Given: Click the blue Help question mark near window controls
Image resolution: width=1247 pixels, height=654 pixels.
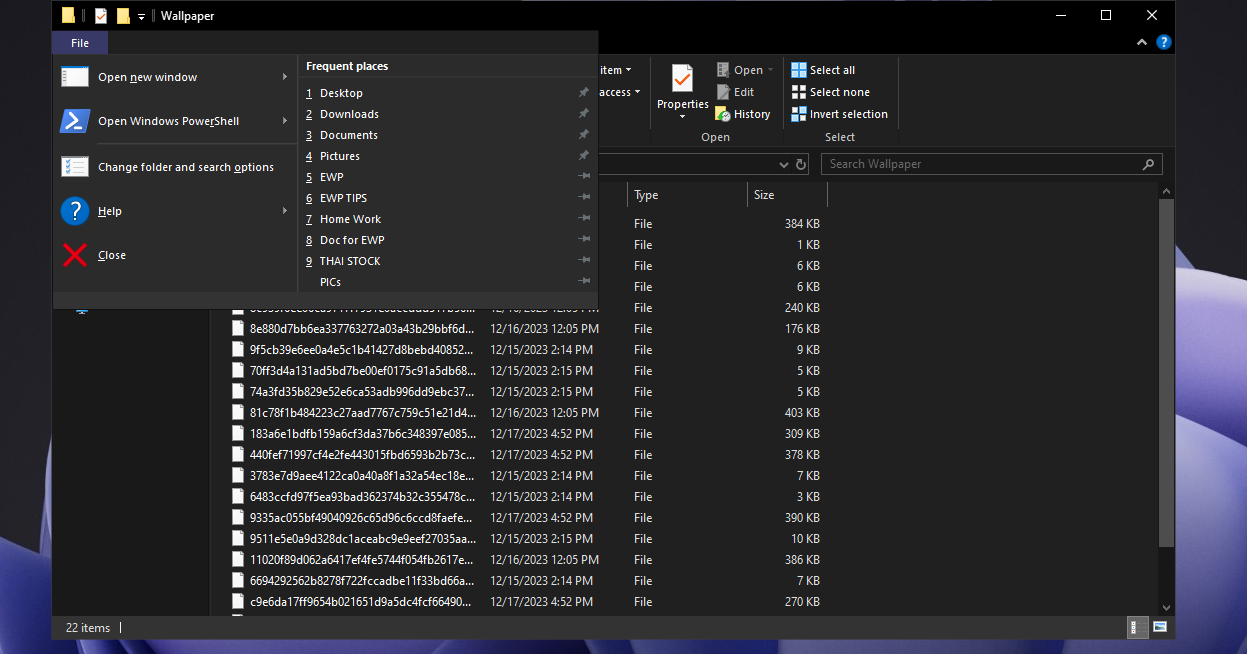Looking at the screenshot, I should click(1164, 43).
